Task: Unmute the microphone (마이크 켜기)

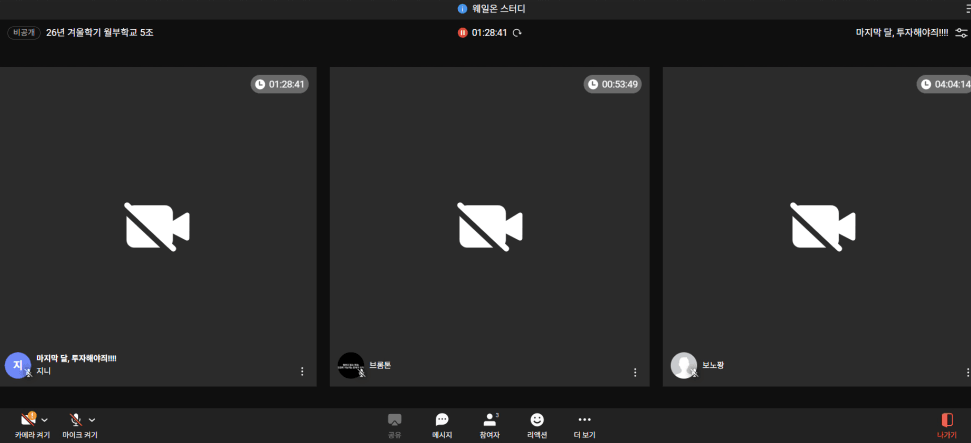Action: coord(76,420)
